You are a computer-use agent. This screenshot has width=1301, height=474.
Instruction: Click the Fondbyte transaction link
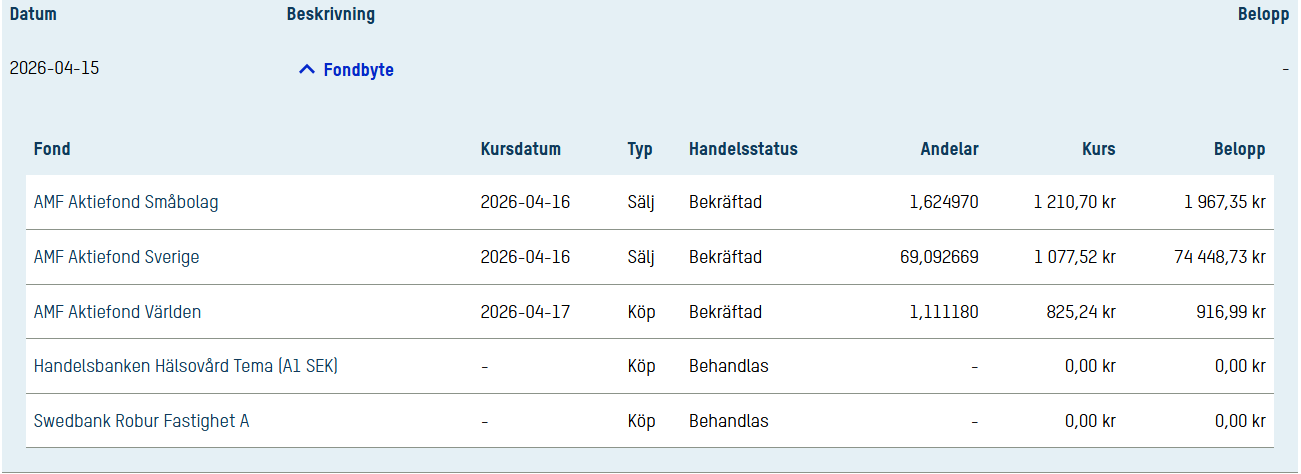click(x=358, y=70)
